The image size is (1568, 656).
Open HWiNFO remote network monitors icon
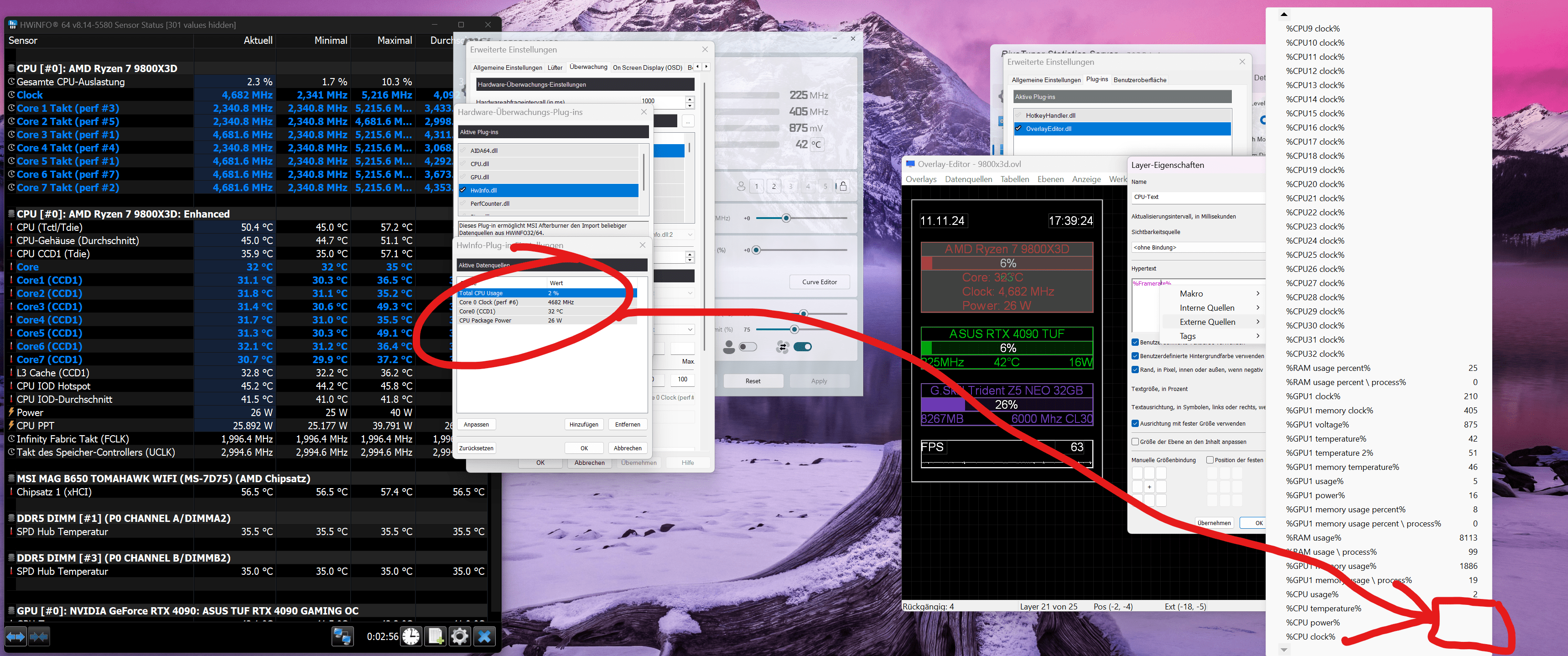pos(342,636)
